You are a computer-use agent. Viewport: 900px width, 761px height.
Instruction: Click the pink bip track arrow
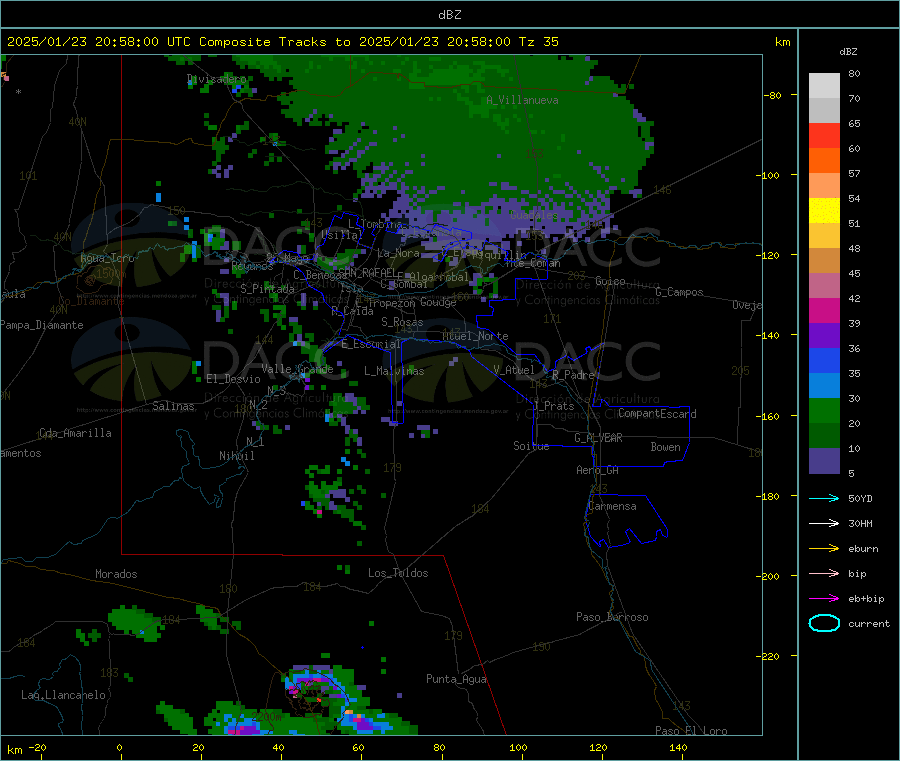pyautogui.click(x=824, y=573)
